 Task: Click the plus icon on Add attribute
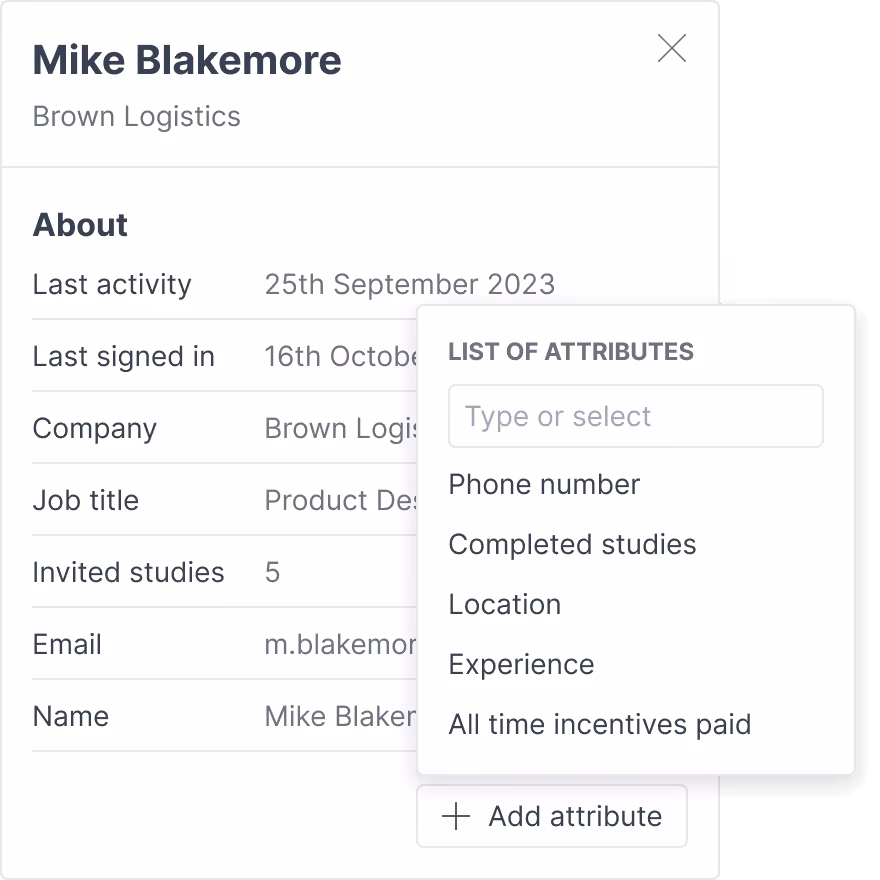pos(455,816)
